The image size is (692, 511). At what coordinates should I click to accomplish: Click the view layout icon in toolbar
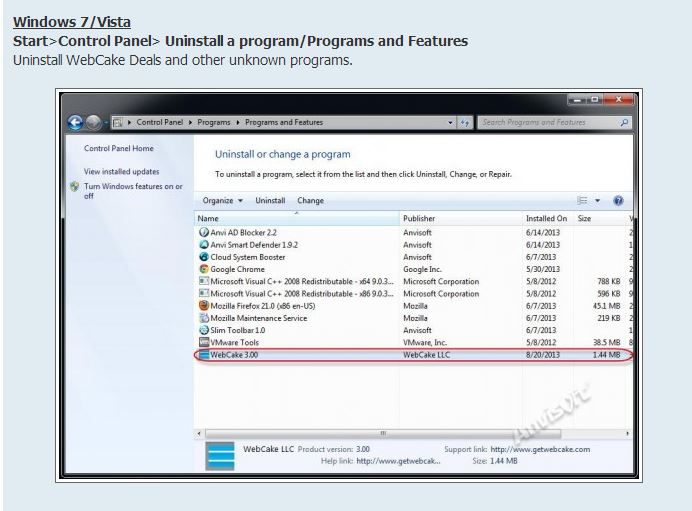point(583,201)
